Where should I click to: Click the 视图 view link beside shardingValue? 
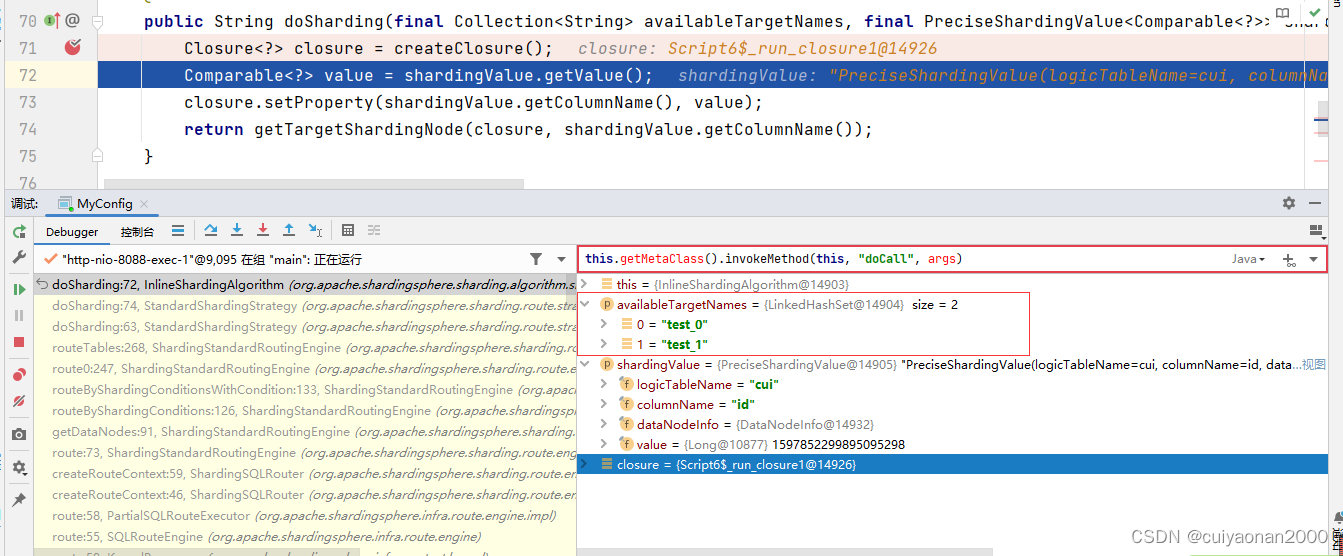[x=1314, y=365]
